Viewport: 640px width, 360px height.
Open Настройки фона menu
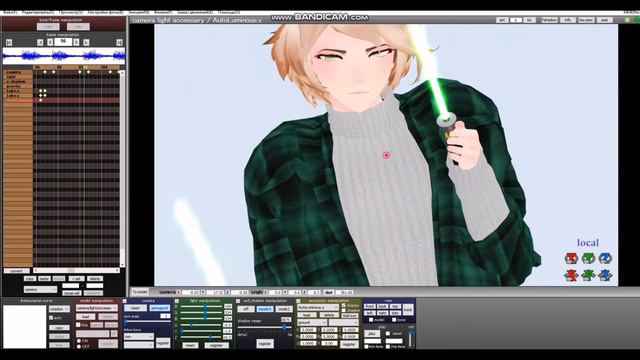point(105,13)
